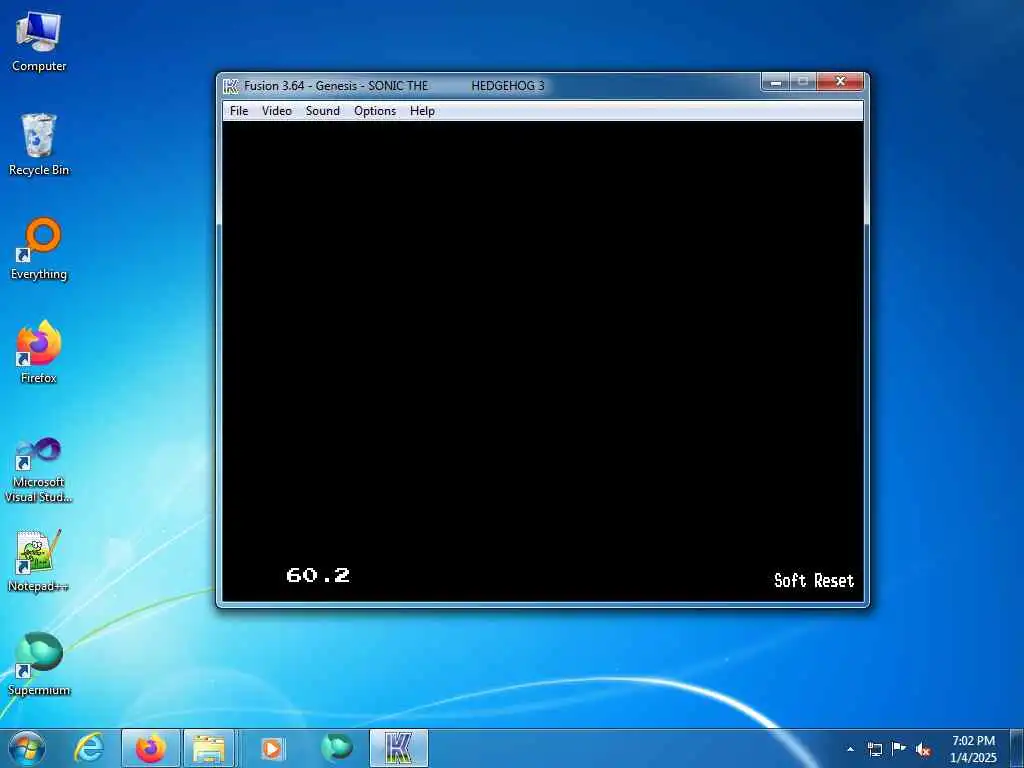Minimize the Fusion emulator window
Image resolution: width=1024 pixels, height=768 pixels.
pos(776,82)
